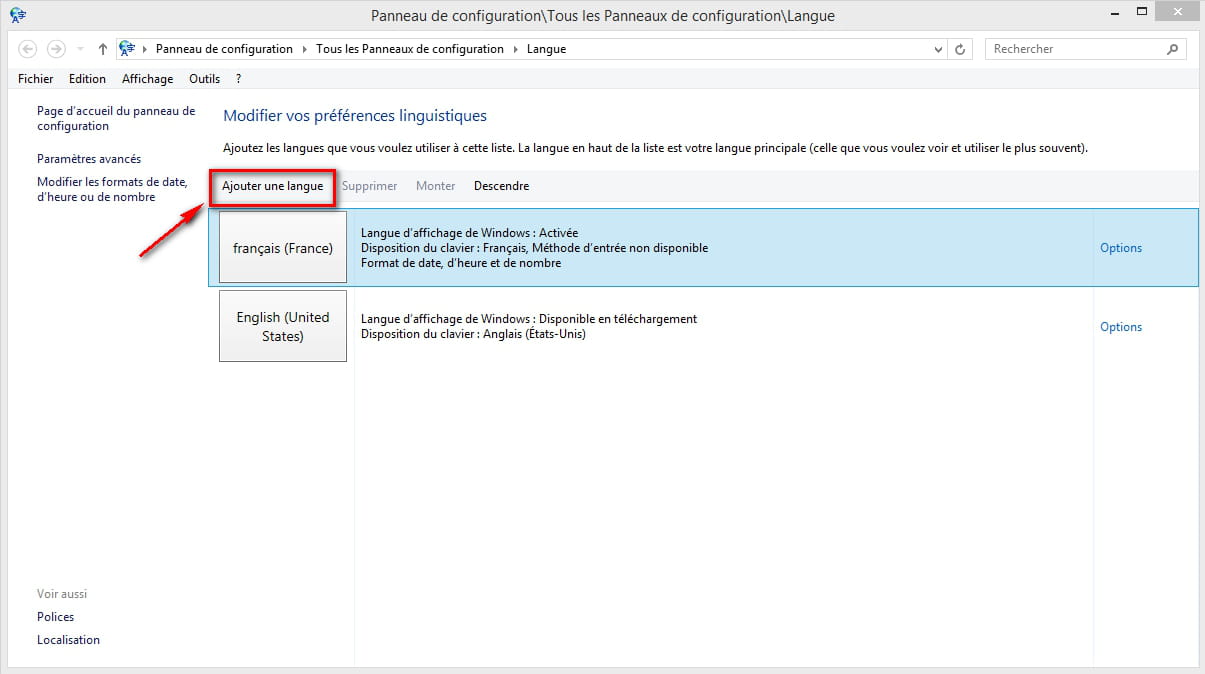
Task: Open the Localisation link
Action: point(68,640)
